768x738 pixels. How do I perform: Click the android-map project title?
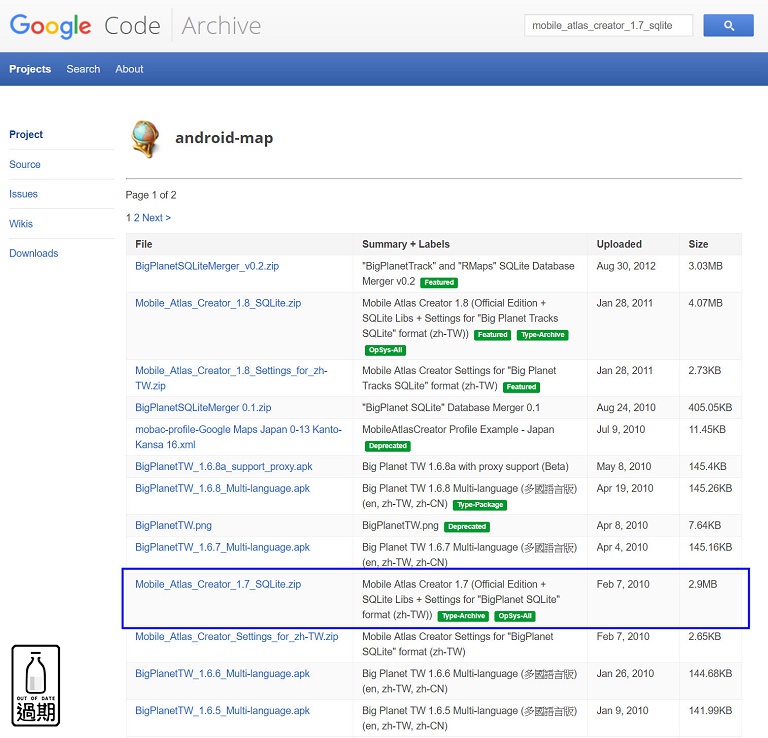point(224,138)
